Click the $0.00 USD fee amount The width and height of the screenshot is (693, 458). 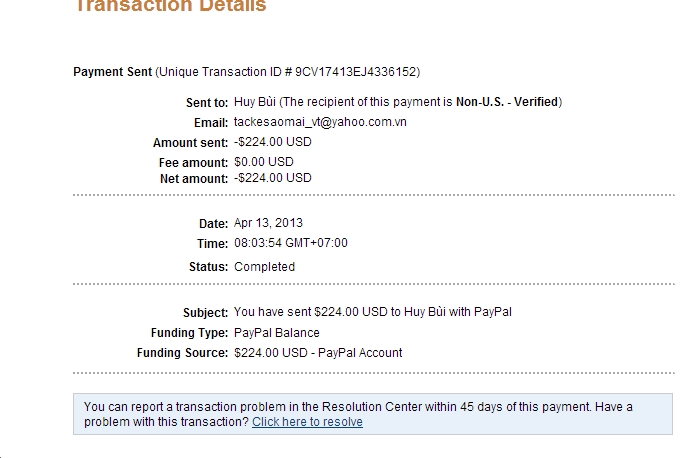click(x=263, y=161)
